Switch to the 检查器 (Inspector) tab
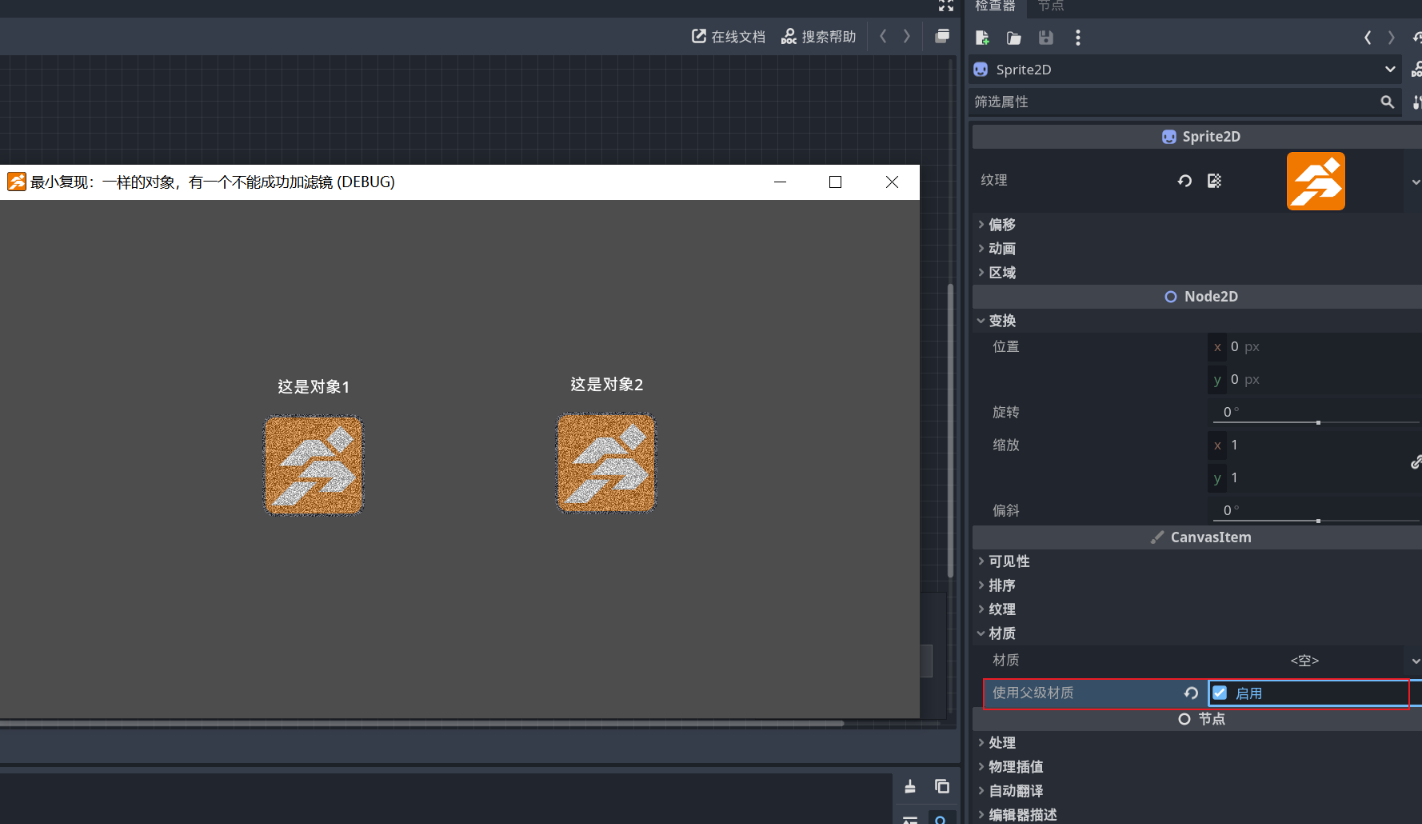The image size is (1422, 824). (x=995, y=6)
